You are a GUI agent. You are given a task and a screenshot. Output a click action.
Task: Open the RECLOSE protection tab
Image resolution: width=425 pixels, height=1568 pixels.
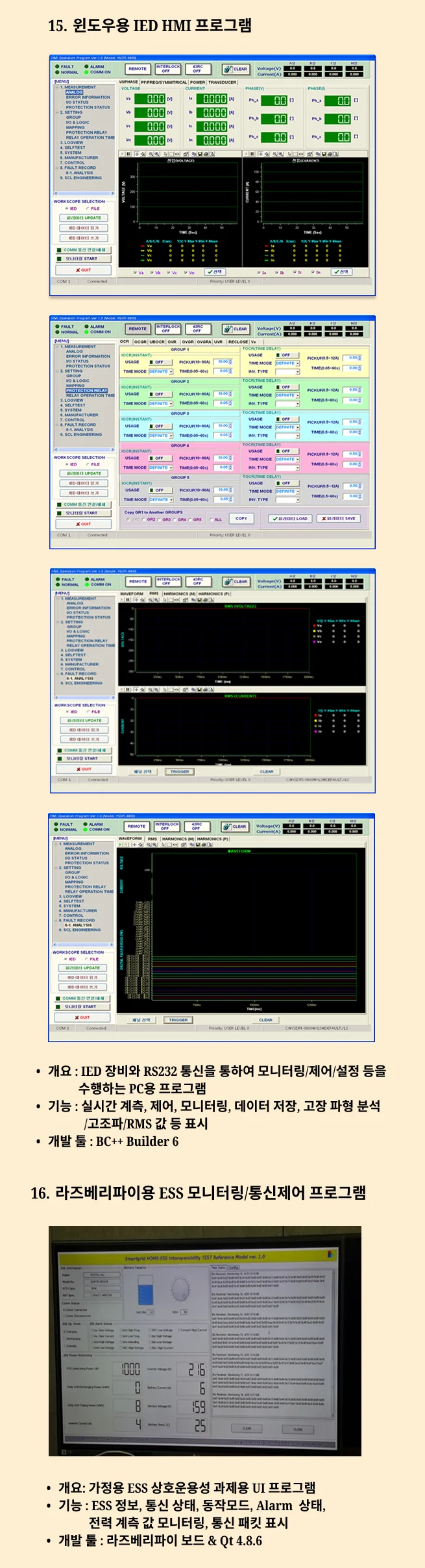point(238,342)
